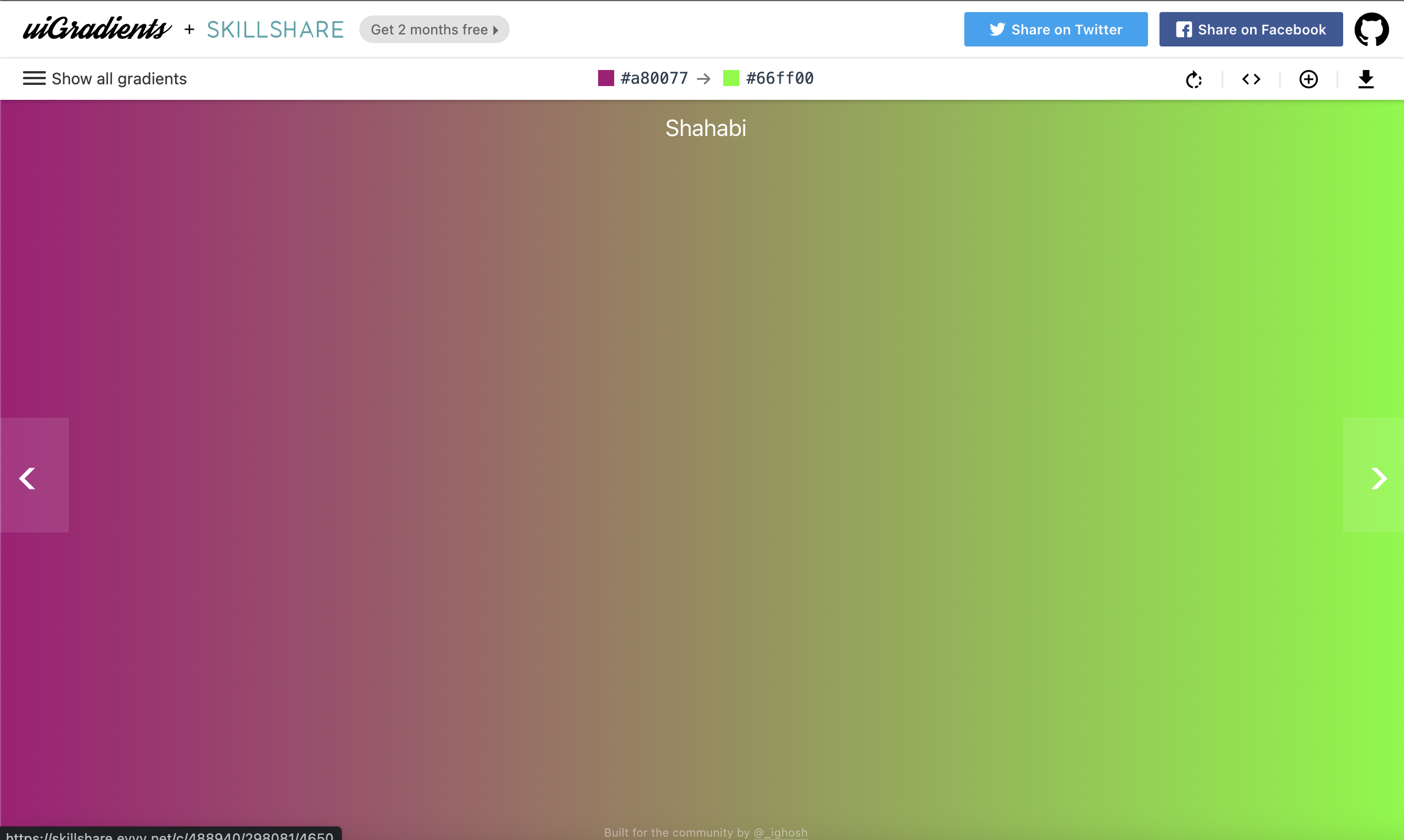
Task: Open the GitHub repository icon
Action: 1371,29
